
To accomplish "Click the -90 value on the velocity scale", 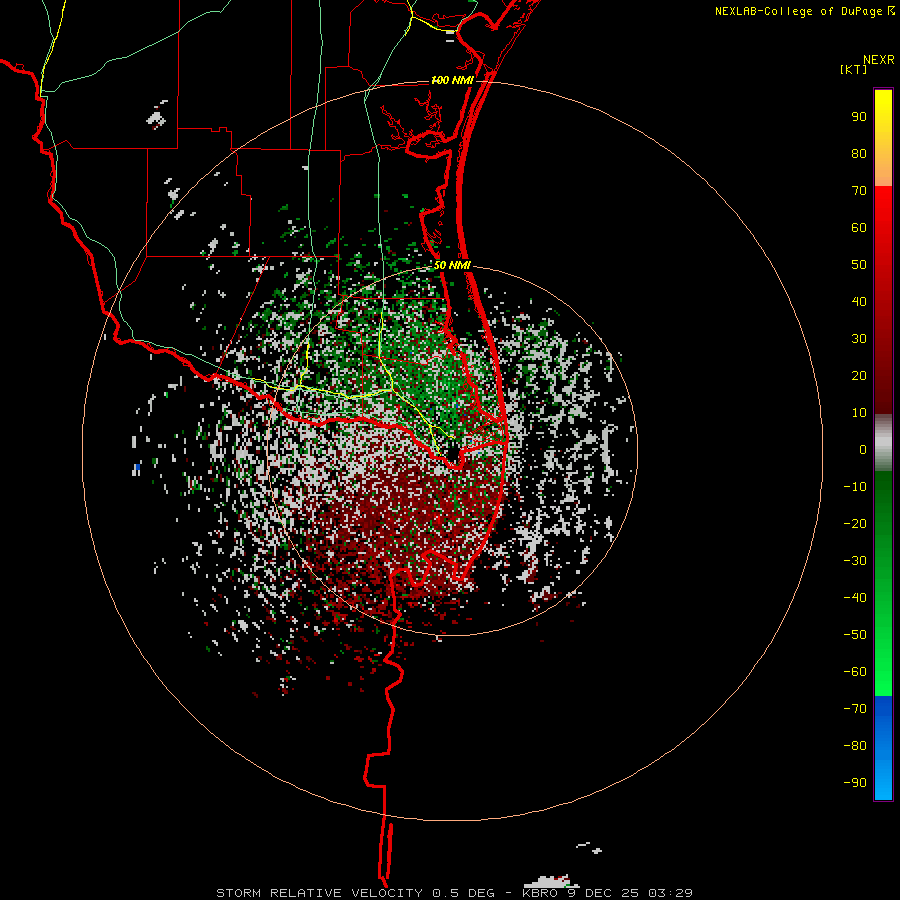I will coord(855,783).
